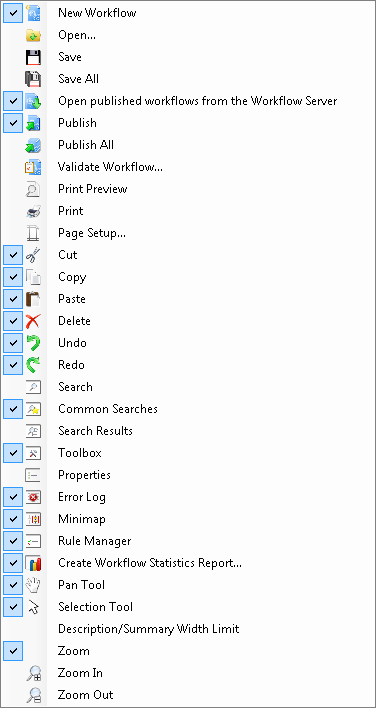Click the Create Workflow Statistics Report chart icon
Screen dimensions: 376x708
pos(33,563)
